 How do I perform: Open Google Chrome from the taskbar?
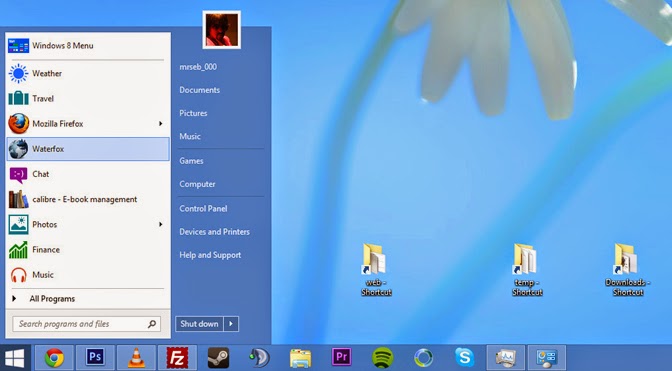point(54,357)
